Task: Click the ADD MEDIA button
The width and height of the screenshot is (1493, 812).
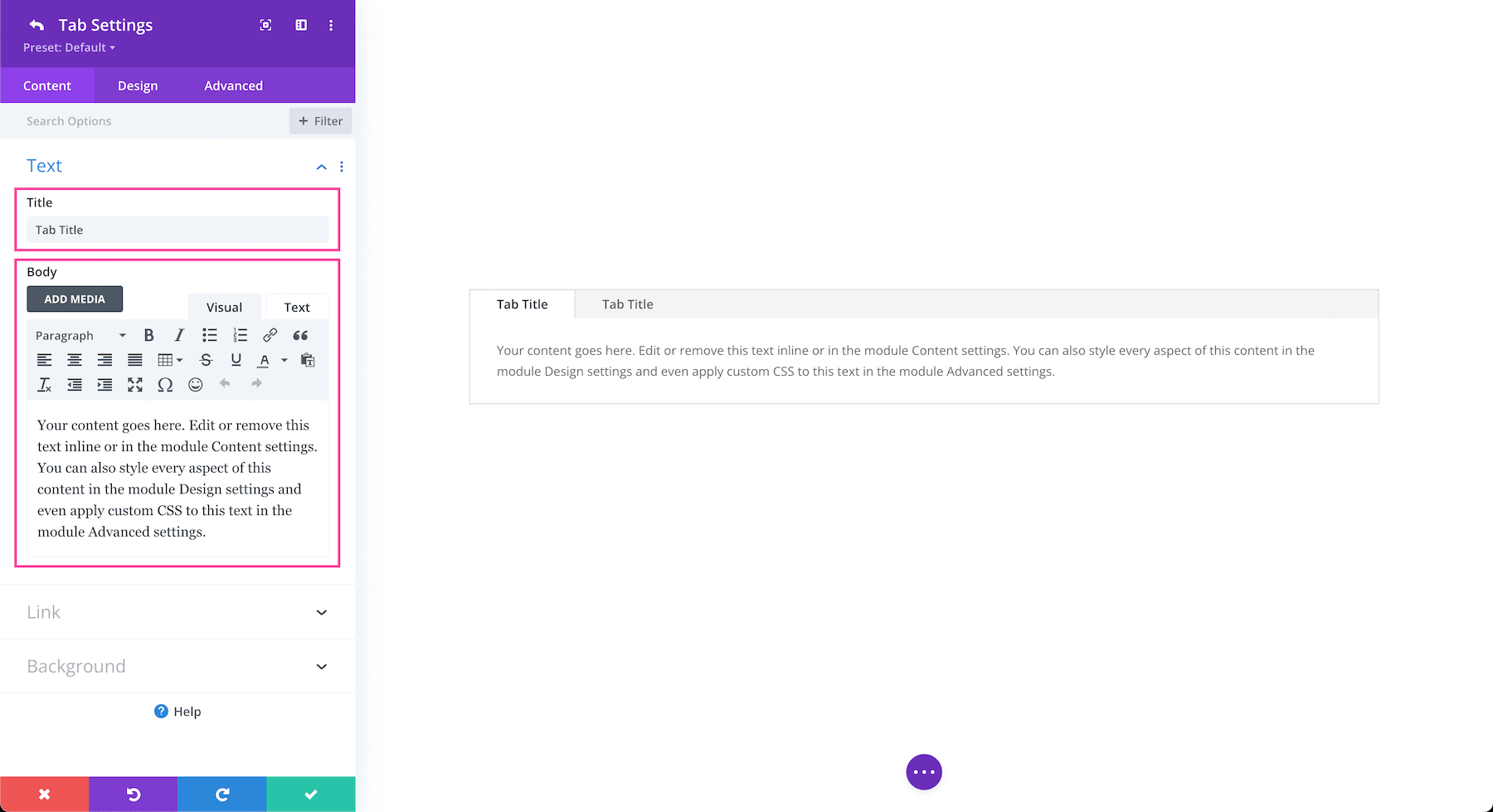Action: click(75, 299)
